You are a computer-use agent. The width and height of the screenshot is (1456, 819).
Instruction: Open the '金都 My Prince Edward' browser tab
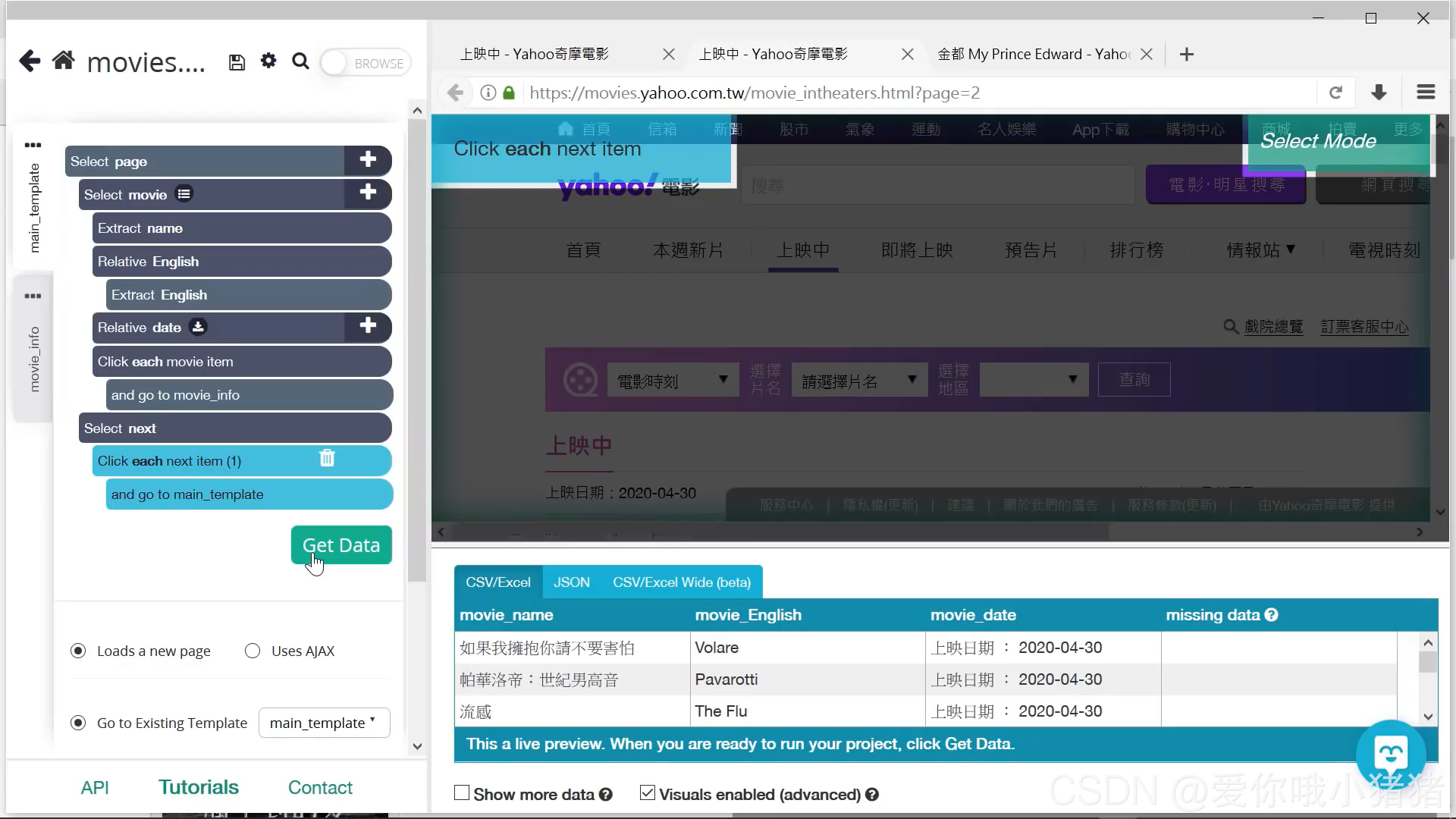pyautogui.click(x=1033, y=54)
